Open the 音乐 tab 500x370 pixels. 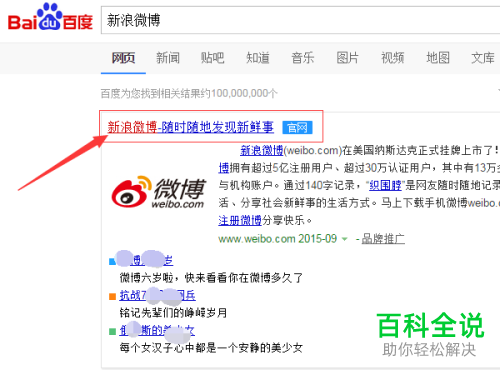[303, 58]
